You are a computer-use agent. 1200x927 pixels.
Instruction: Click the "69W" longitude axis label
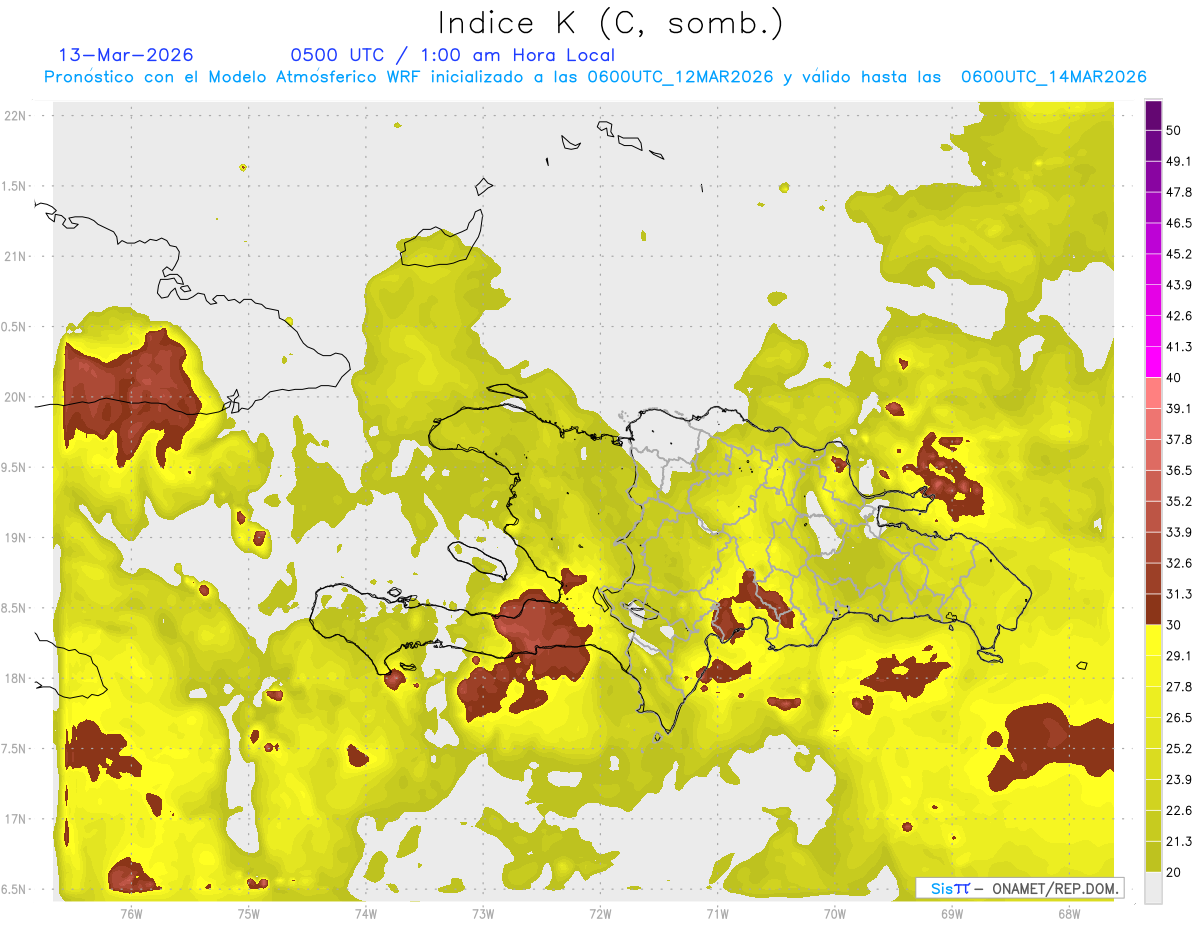tap(951, 913)
